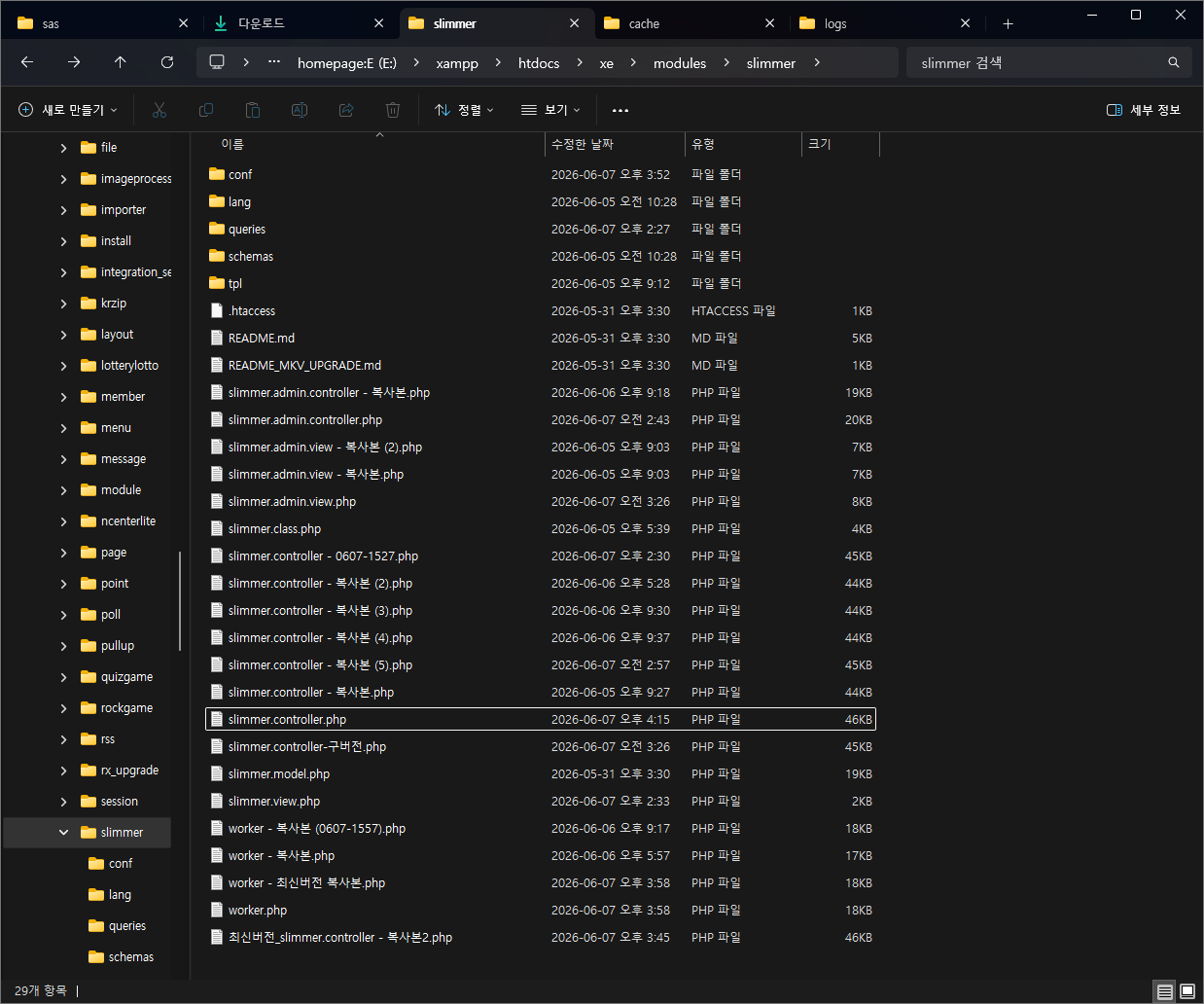
Task: Select the queries folder in file list
Action: tap(541, 229)
